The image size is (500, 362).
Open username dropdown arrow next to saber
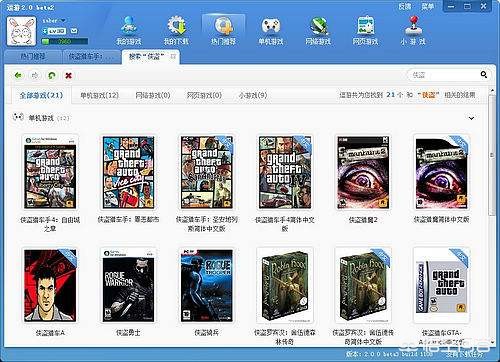click(63, 21)
